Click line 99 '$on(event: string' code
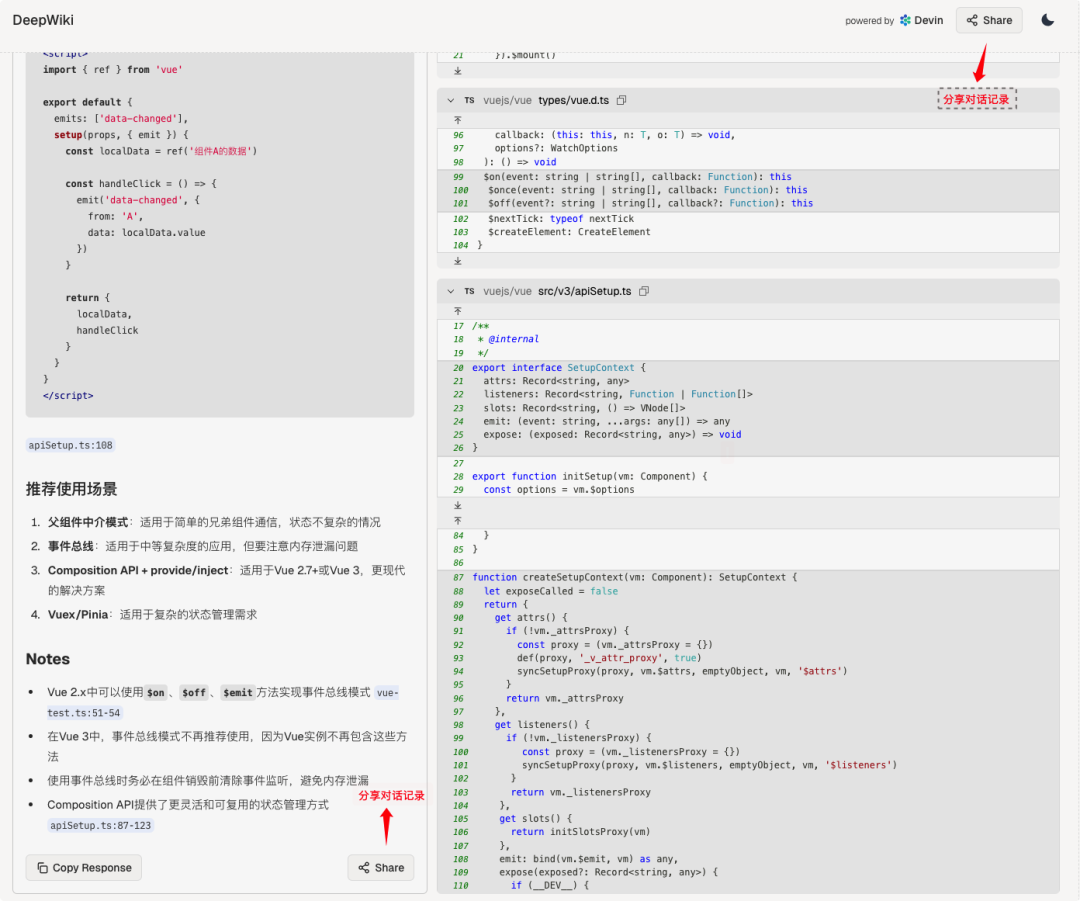Image resolution: width=1080 pixels, height=901 pixels. click(x=637, y=177)
